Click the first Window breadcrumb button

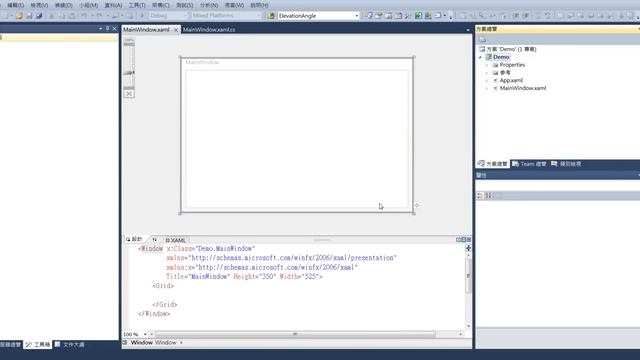pos(142,343)
